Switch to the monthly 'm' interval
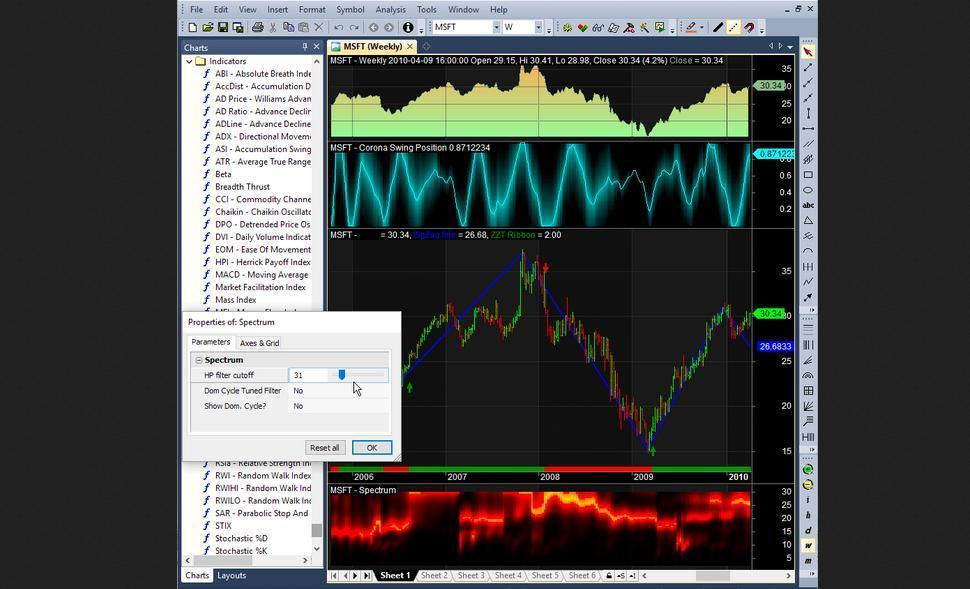 coord(808,561)
